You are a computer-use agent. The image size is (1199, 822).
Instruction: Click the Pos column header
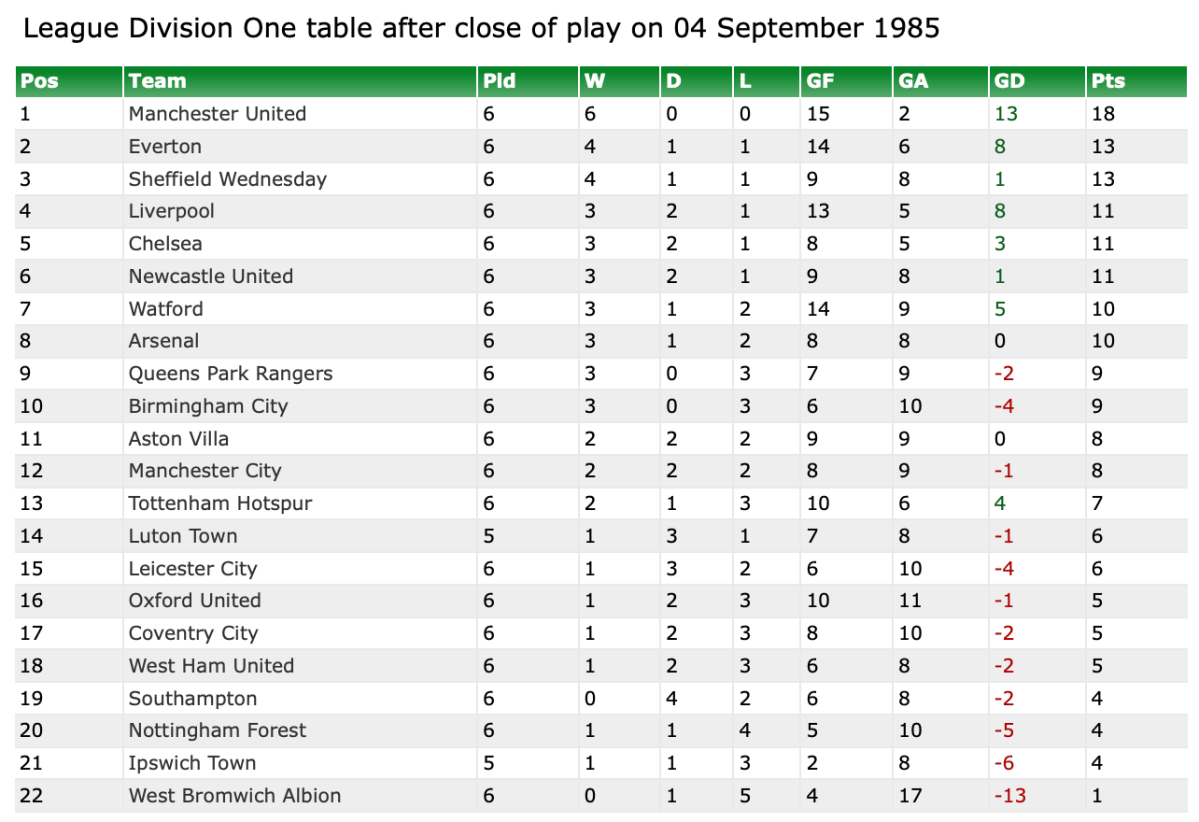[40, 82]
